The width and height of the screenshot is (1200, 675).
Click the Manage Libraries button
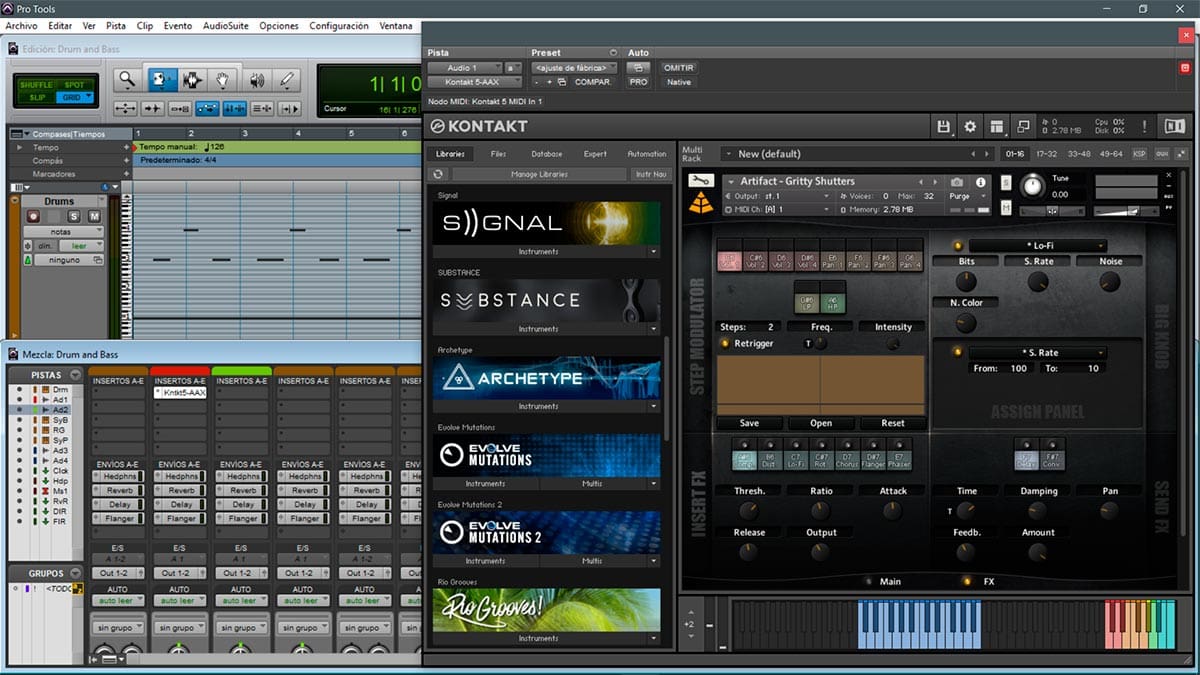click(539, 174)
